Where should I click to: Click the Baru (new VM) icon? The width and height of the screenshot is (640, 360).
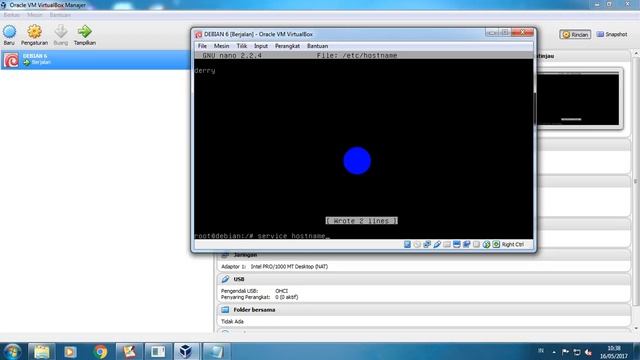click(x=9, y=31)
